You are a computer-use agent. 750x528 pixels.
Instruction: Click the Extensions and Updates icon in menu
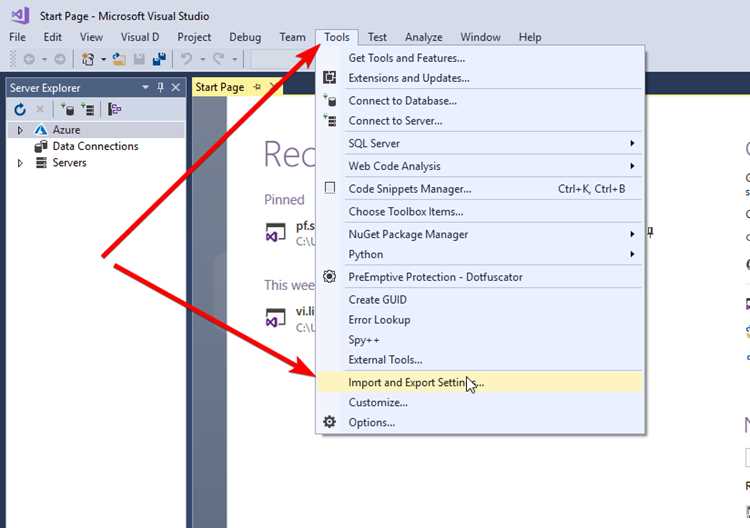[330, 77]
